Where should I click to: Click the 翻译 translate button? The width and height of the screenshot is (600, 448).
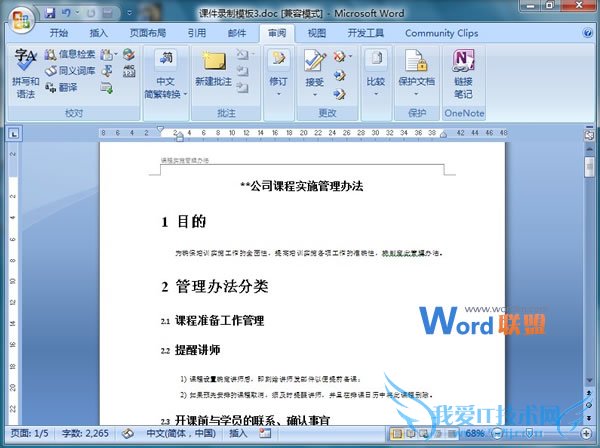(61, 87)
